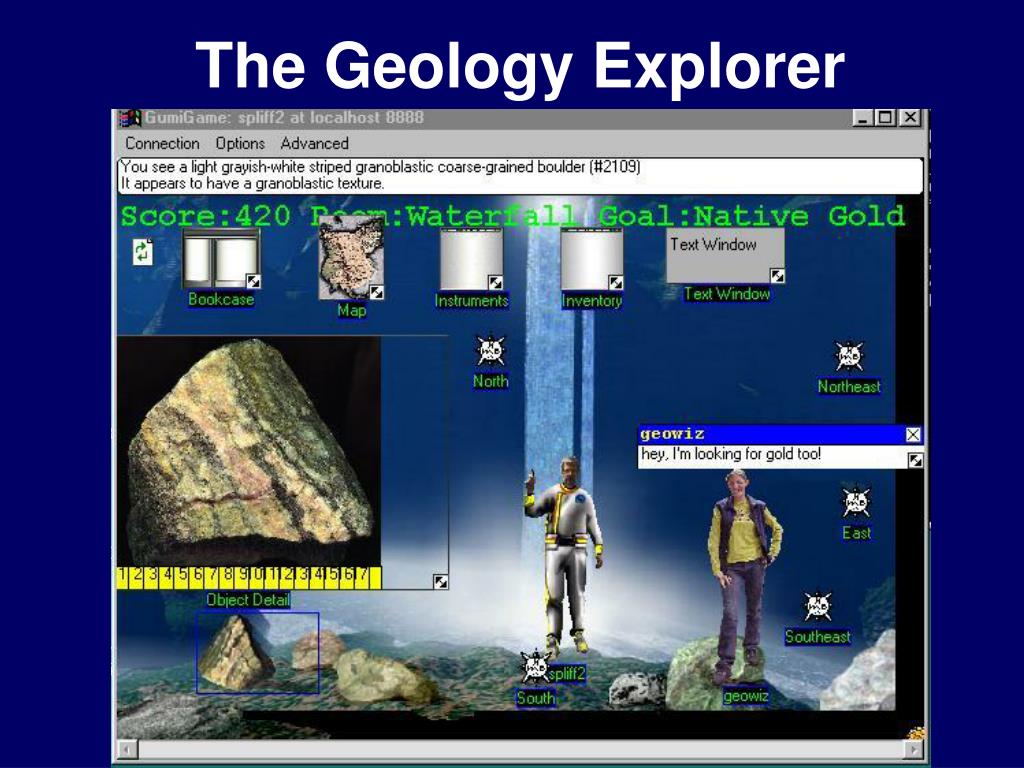Close the geowiz chat bubble
Image resolution: width=1024 pixels, height=768 pixels.
pyautogui.click(x=913, y=434)
